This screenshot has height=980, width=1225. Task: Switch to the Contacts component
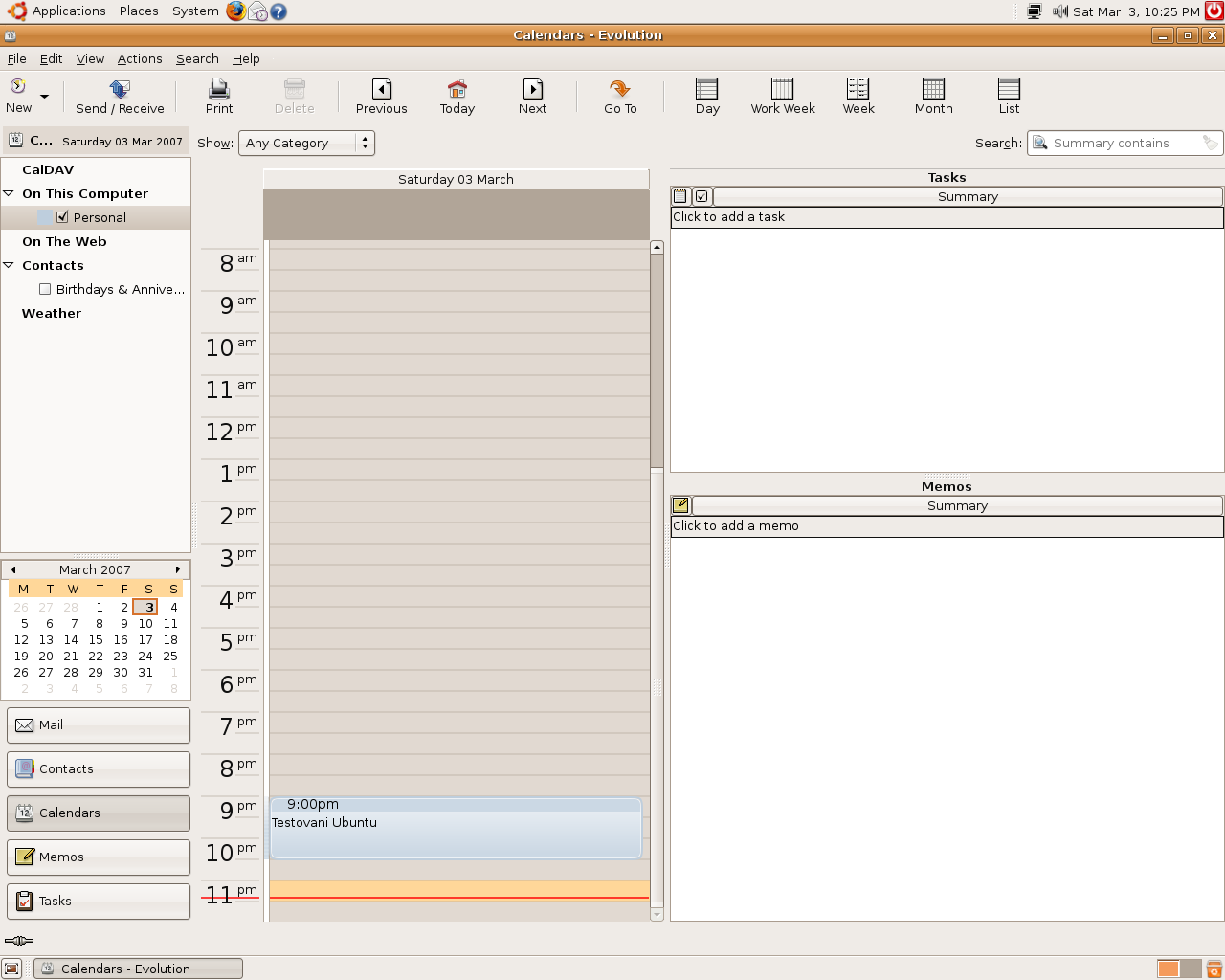click(x=99, y=769)
